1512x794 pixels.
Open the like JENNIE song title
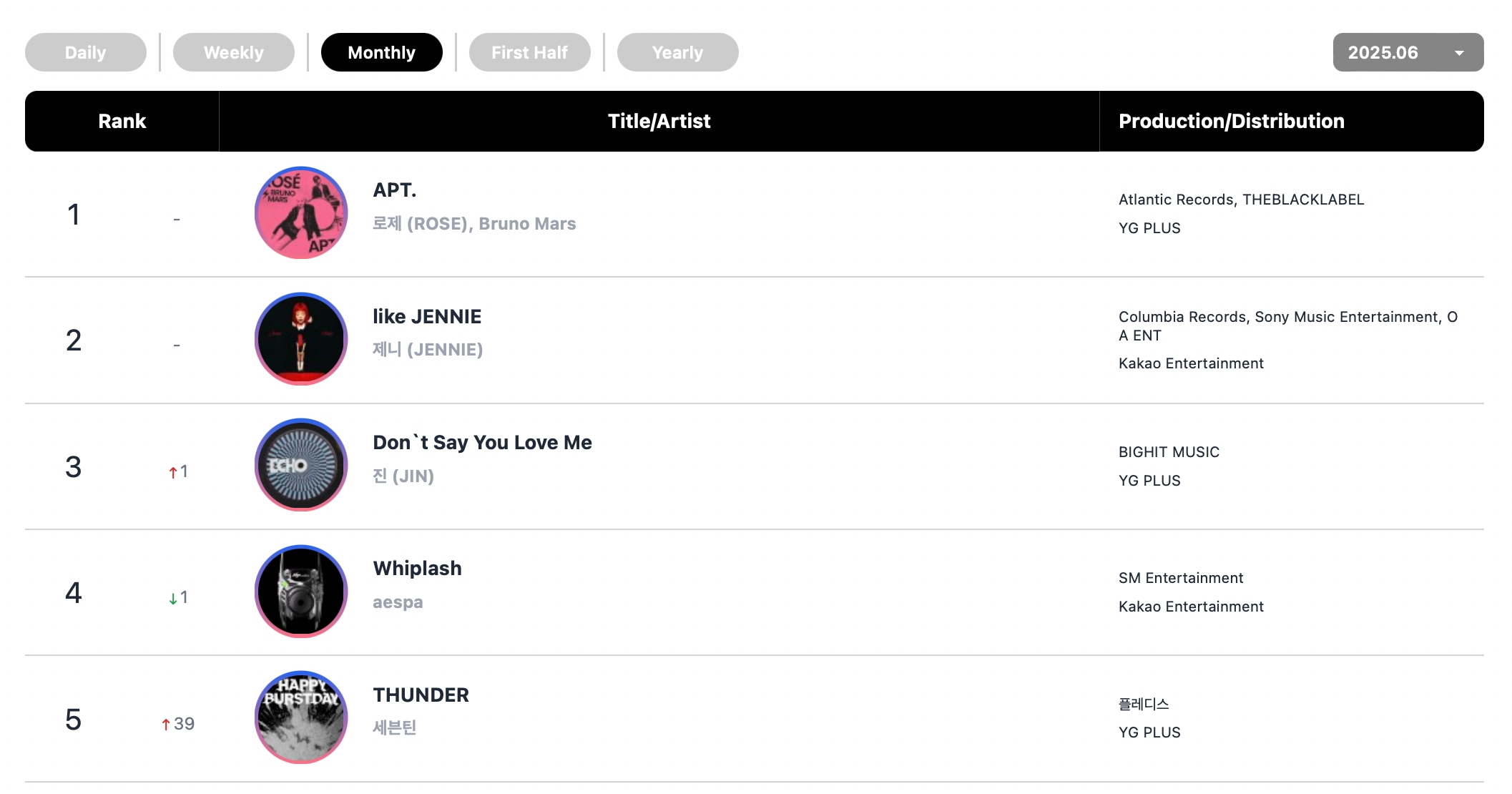tap(427, 316)
